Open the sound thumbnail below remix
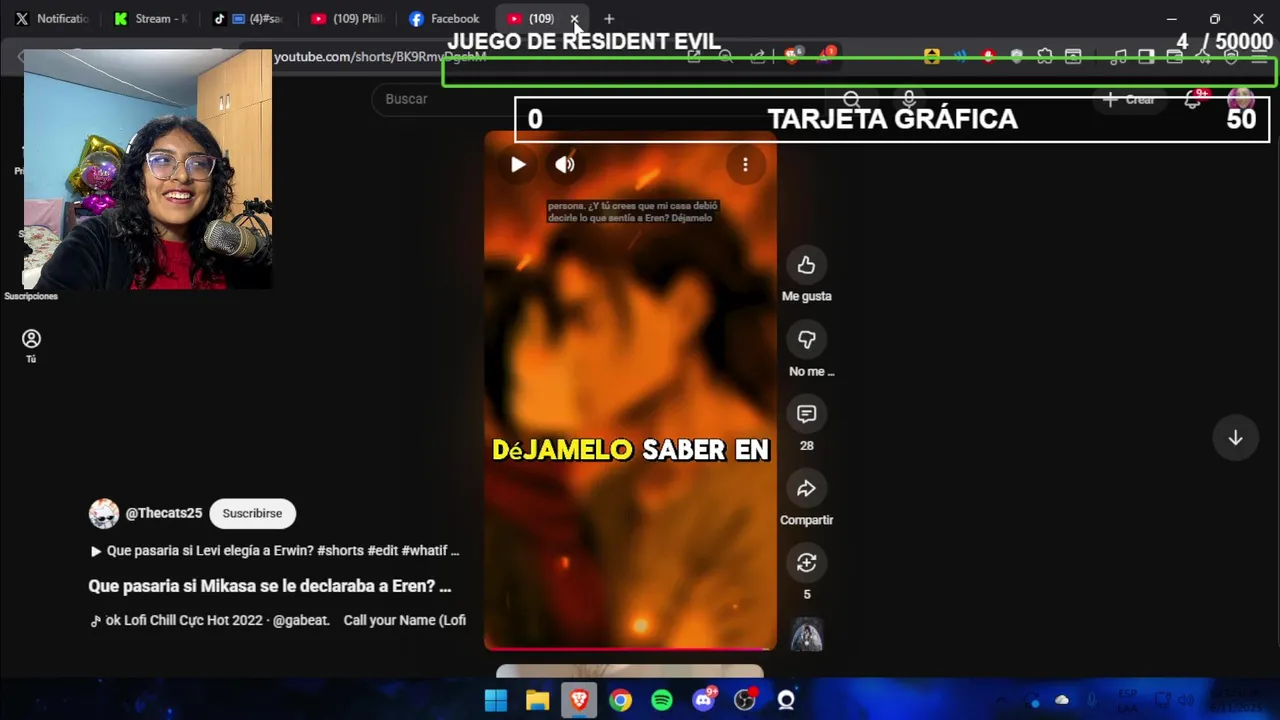The width and height of the screenshot is (1280, 720). (806, 635)
